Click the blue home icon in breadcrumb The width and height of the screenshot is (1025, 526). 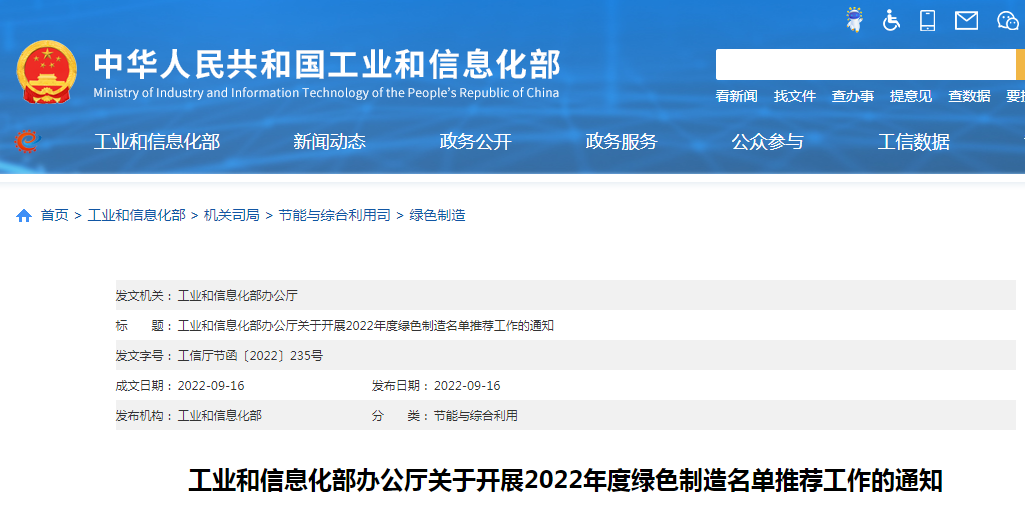pyautogui.click(x=24, y=216)
